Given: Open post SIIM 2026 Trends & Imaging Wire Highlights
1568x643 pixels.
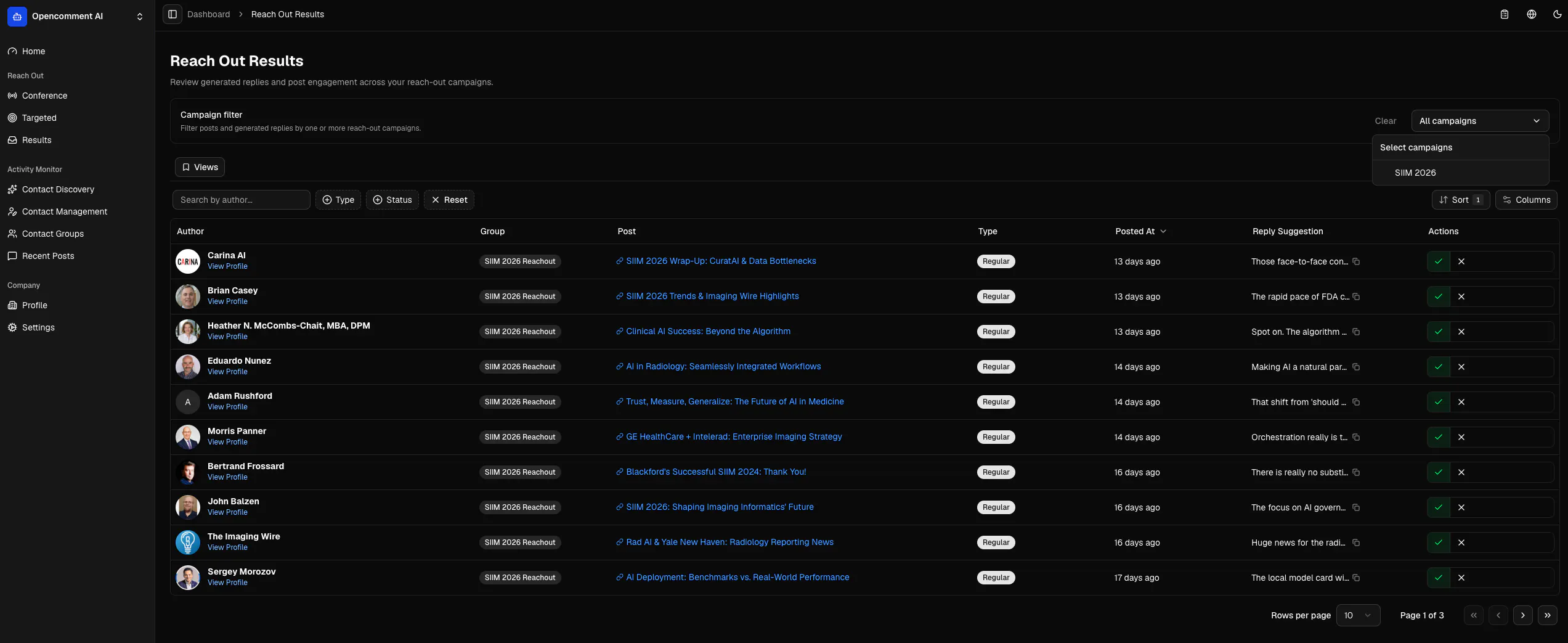Looking at the screenshot, I should point(712,296).
